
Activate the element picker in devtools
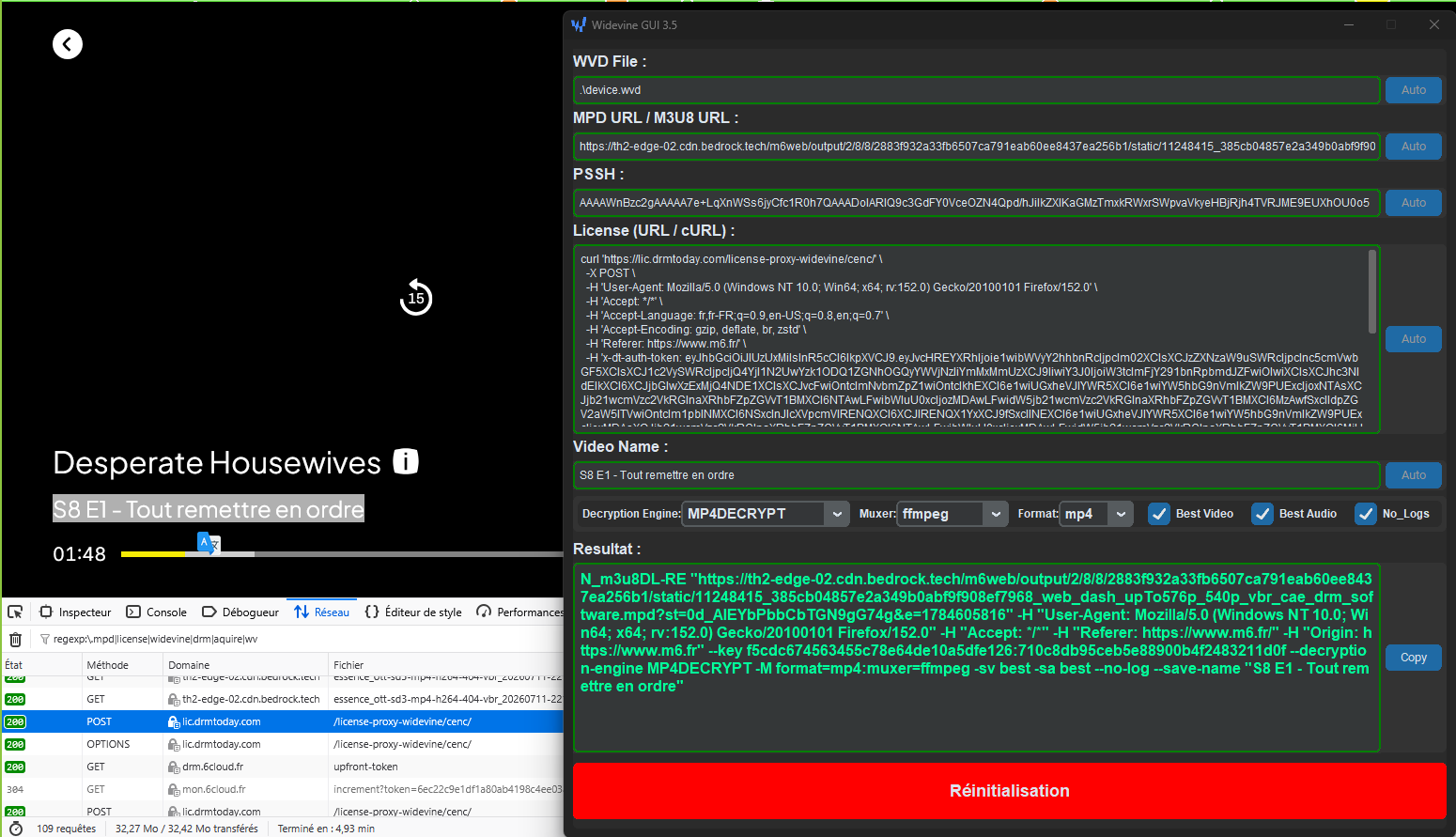coord(15,612)
